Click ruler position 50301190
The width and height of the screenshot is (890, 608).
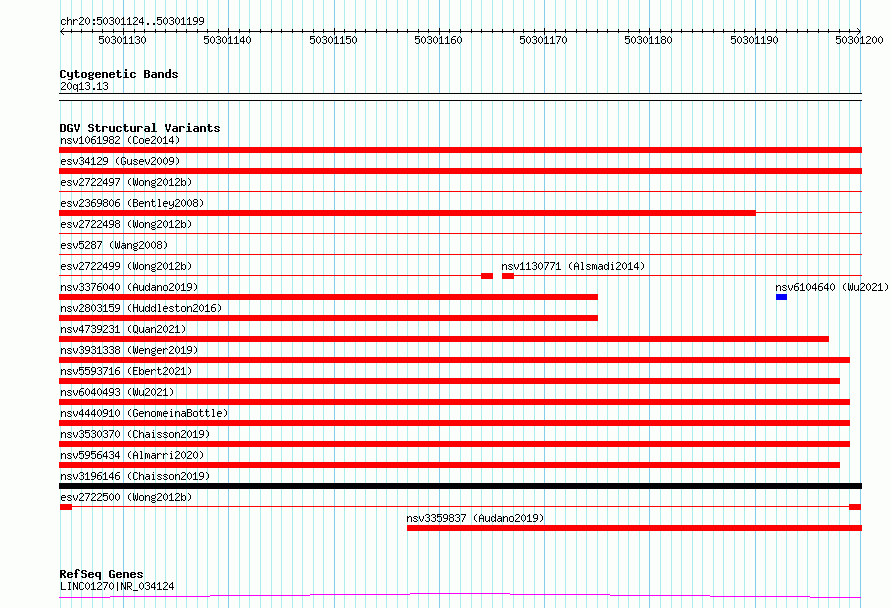(x=754, y=40)
